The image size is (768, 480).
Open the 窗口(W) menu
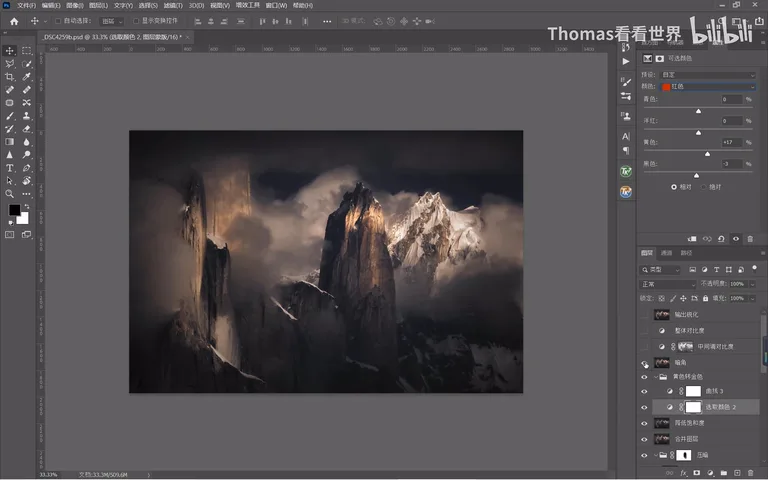[276, 5]
